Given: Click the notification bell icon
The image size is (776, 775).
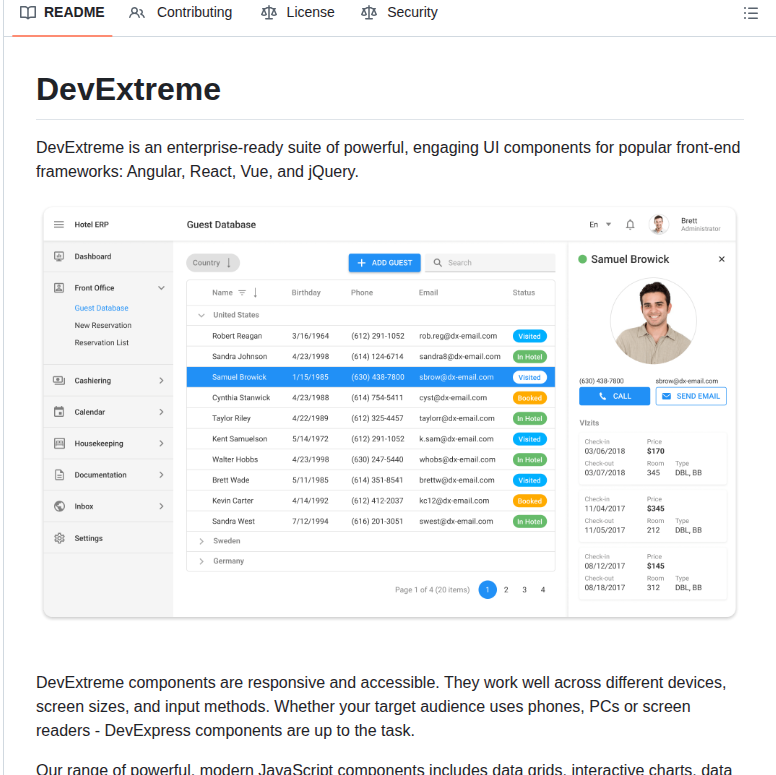Looking at the screenshot, I should [x=630, y=225].
